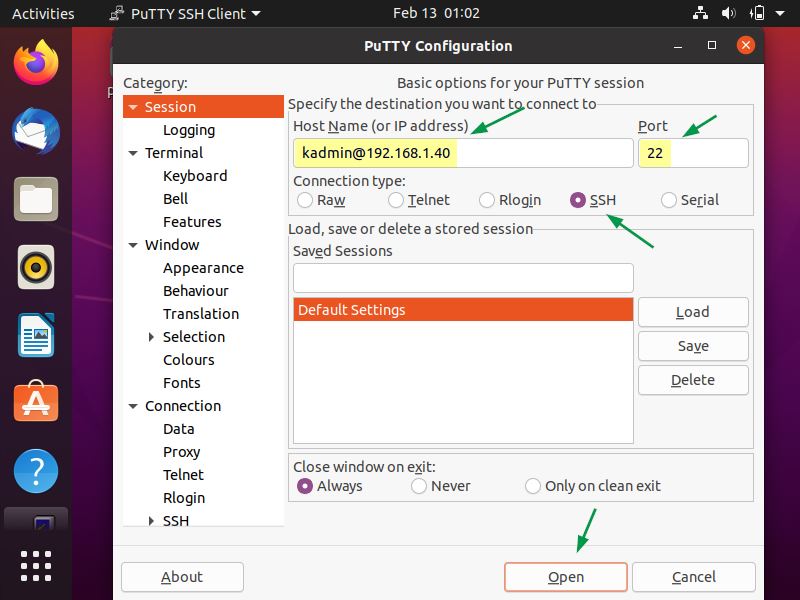Open Rlogin settings under Connection
800x600 pixels.
pyautogui.click(x=184, y=498)
